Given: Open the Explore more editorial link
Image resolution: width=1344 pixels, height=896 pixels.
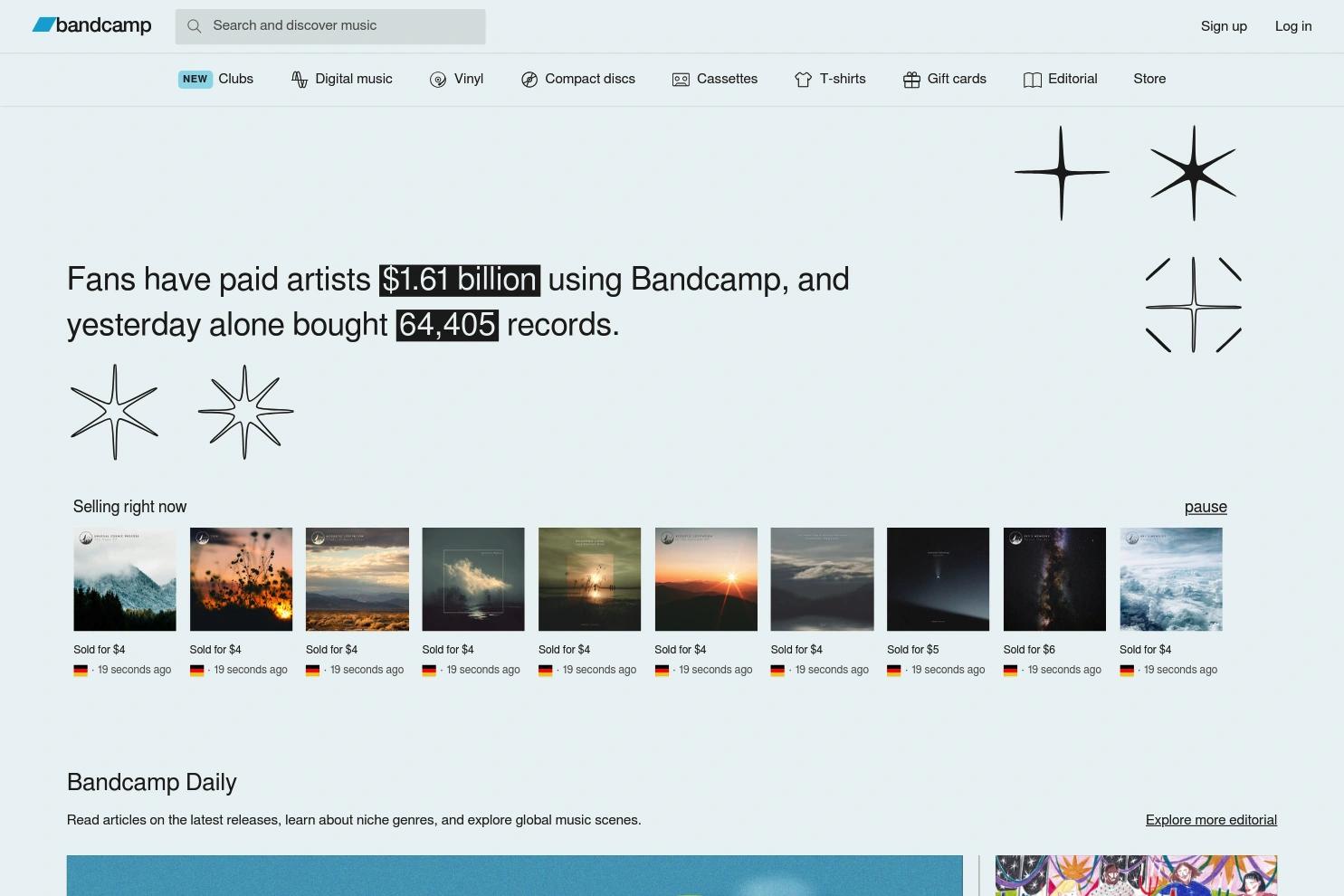Looking at the screenshot, I should (1211, 820).
